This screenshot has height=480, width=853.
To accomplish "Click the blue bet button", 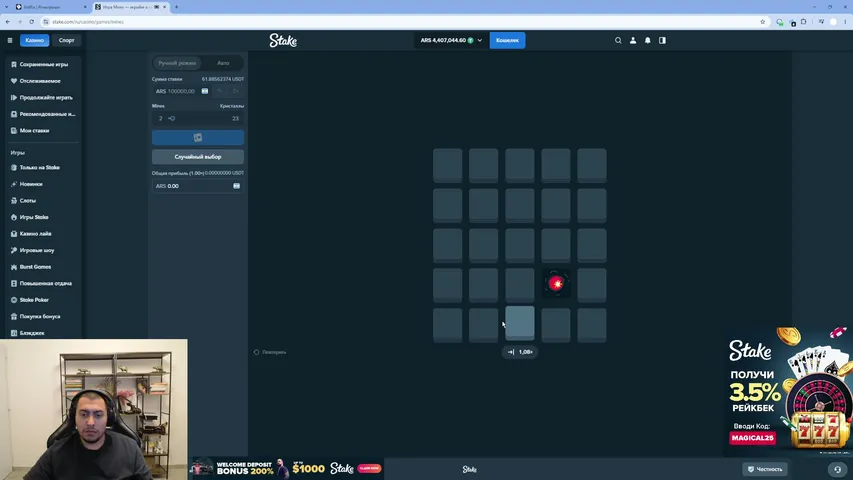I will pyautogui.click(x=198, y=138).
